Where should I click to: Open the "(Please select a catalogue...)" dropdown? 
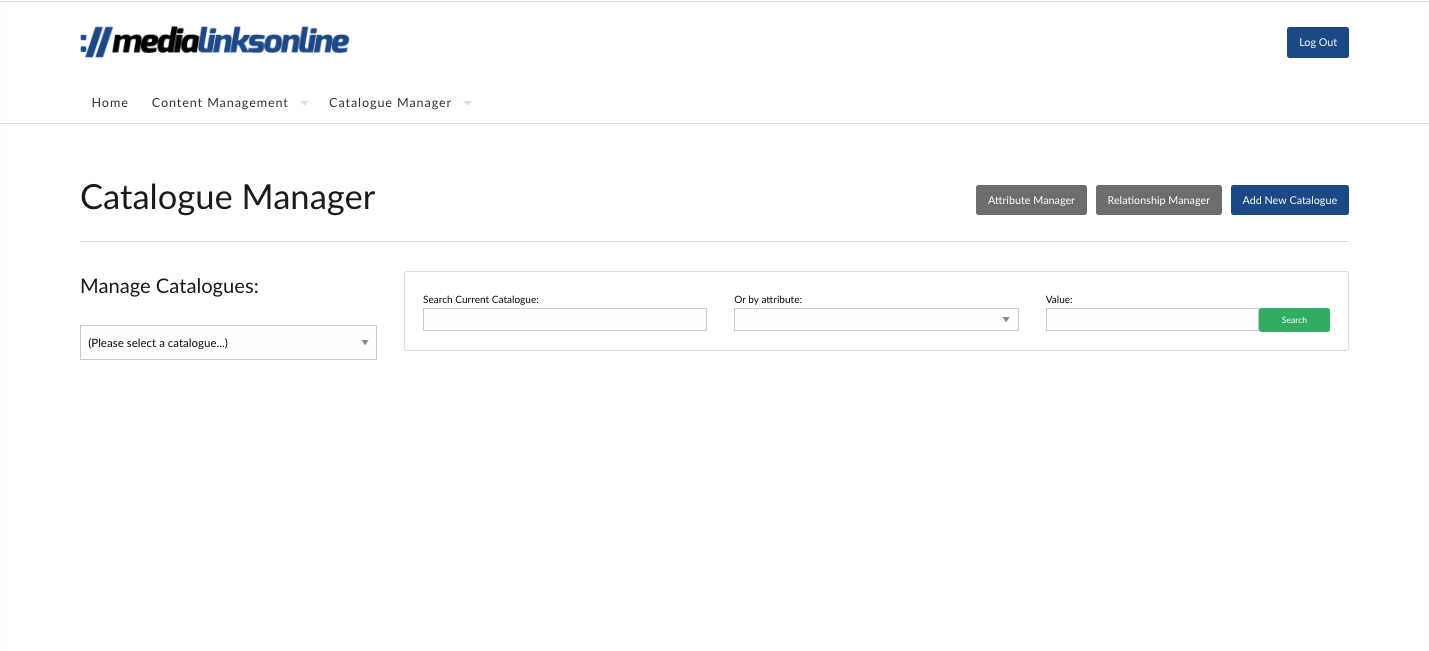(228, 342)
